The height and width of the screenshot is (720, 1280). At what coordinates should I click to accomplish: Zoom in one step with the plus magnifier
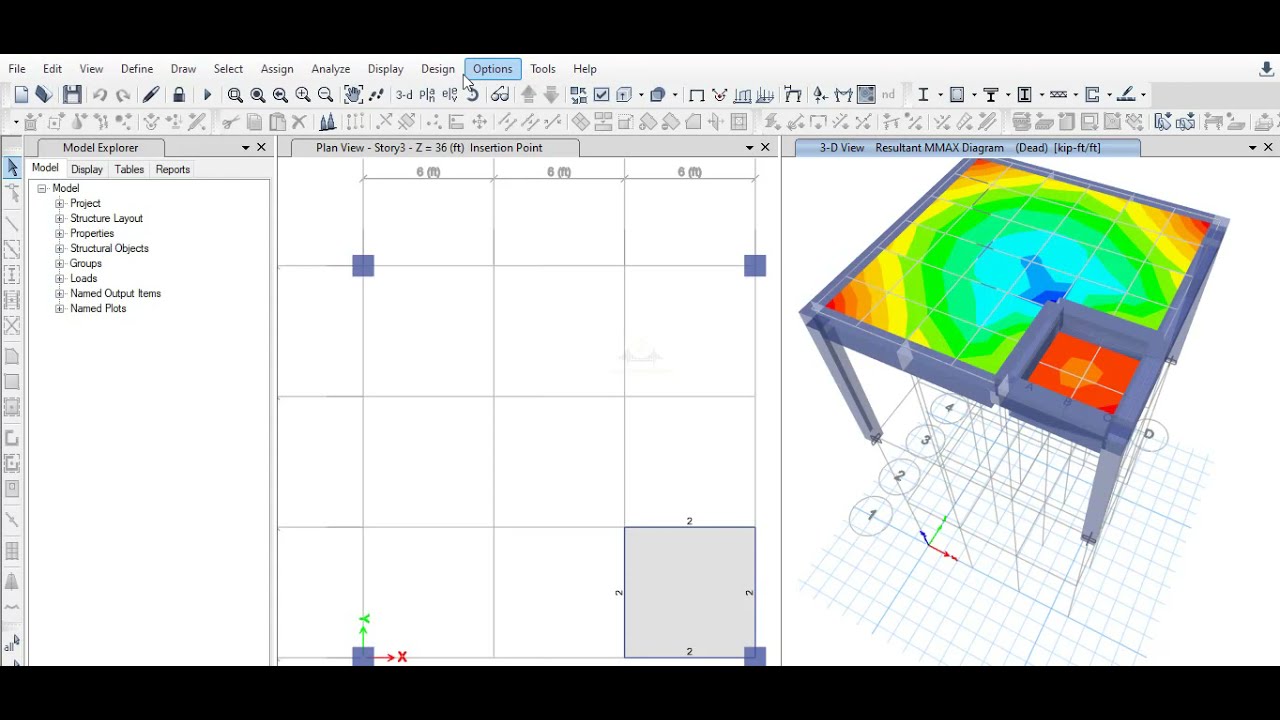303,95
